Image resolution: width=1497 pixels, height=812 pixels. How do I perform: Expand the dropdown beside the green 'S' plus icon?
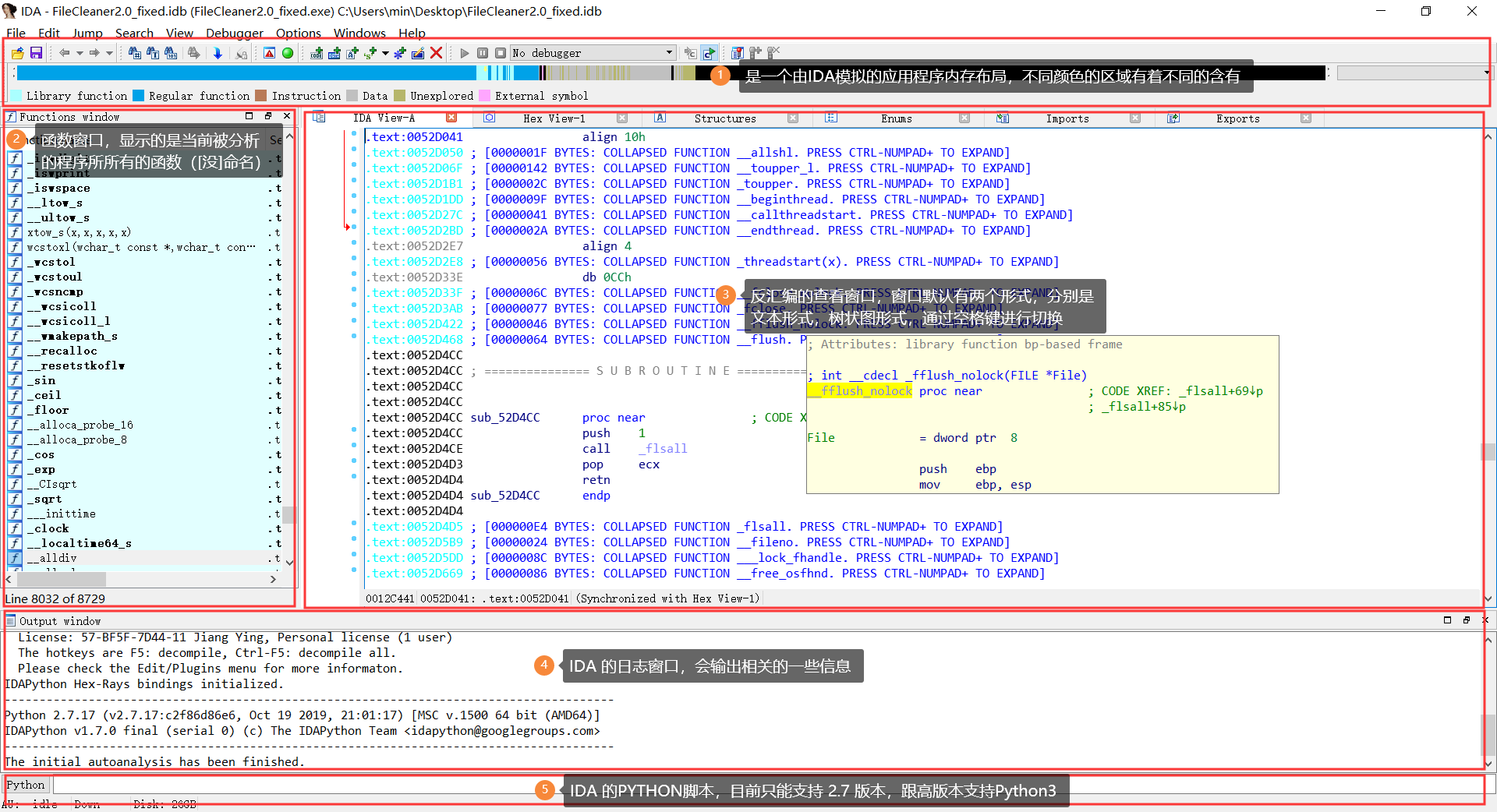click(385, 53)
